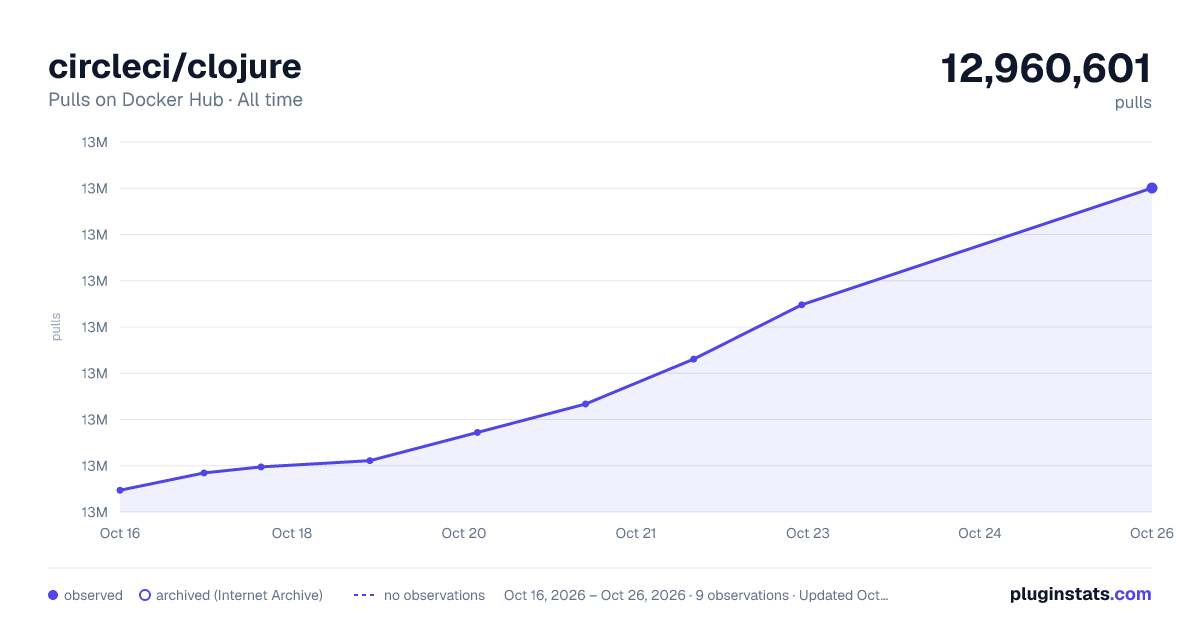
Task: Click the circleci/clojure chart title
Action: coord(175,67)
